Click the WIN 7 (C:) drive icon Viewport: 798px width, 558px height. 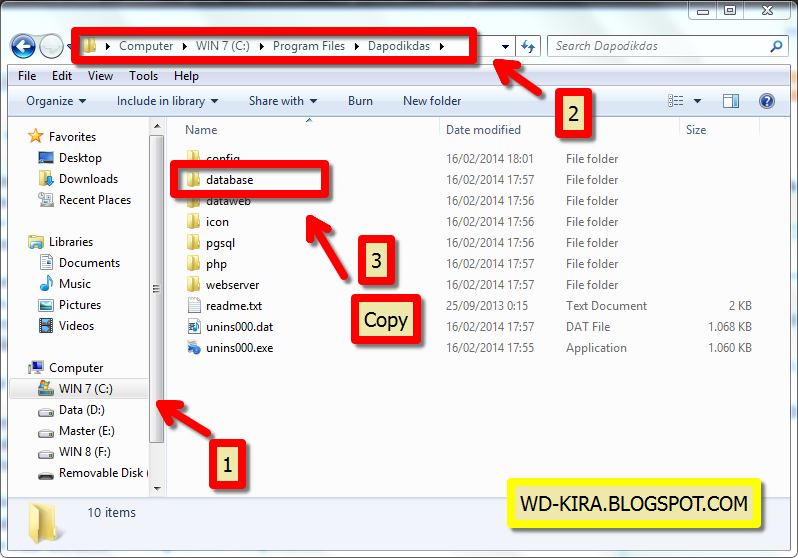(x=46, y=388)
